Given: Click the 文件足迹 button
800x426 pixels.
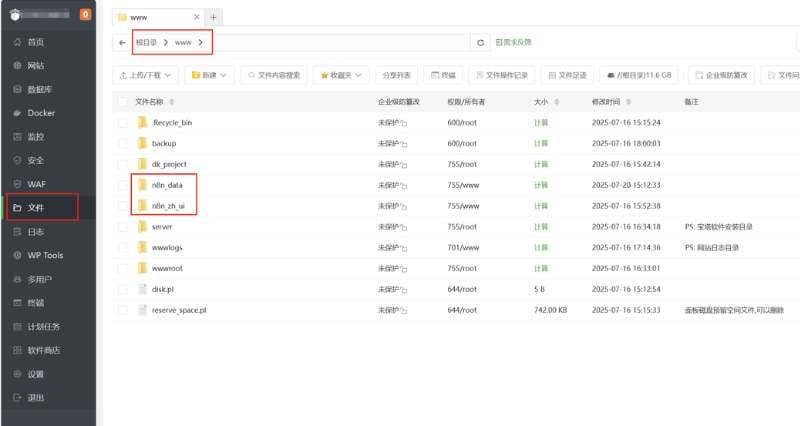Looking at the screenshot, I should point(567,75).
